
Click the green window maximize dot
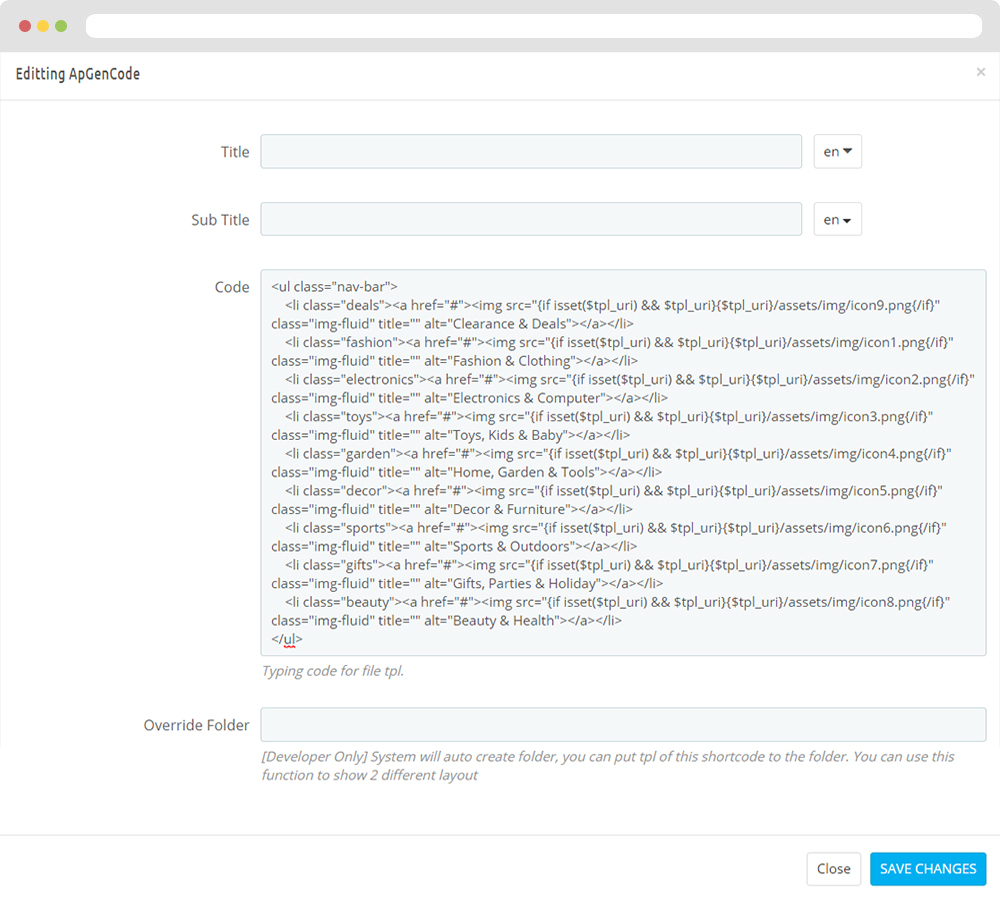(x=61, y=26)
